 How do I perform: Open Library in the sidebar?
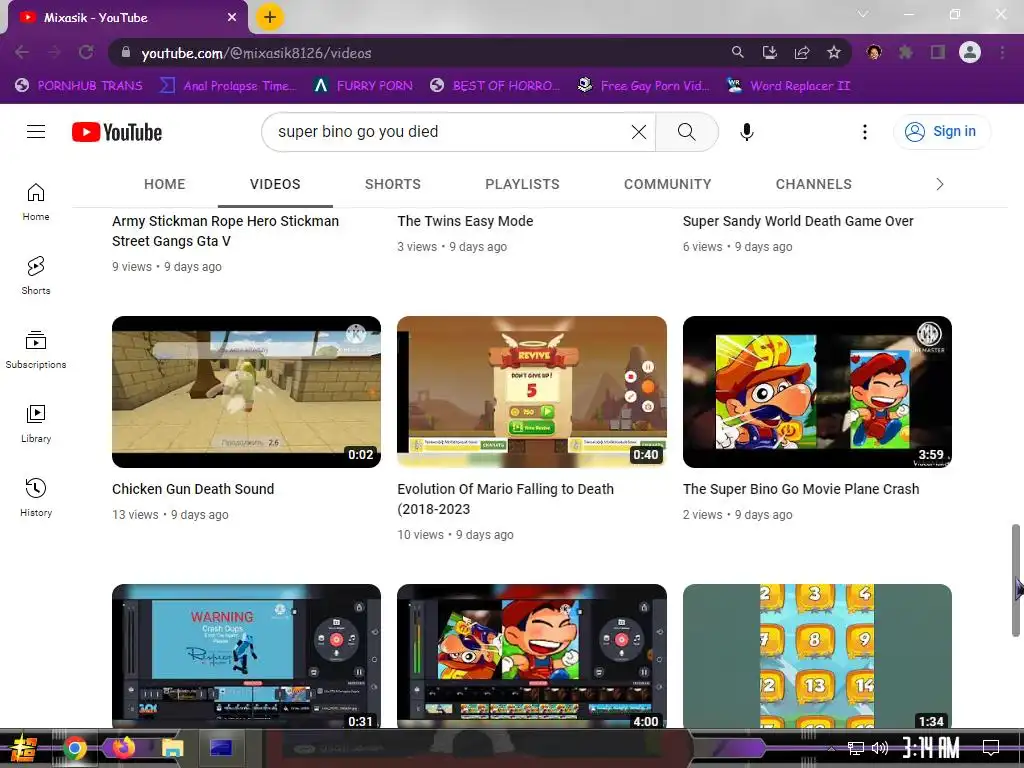tap(36, 424)
